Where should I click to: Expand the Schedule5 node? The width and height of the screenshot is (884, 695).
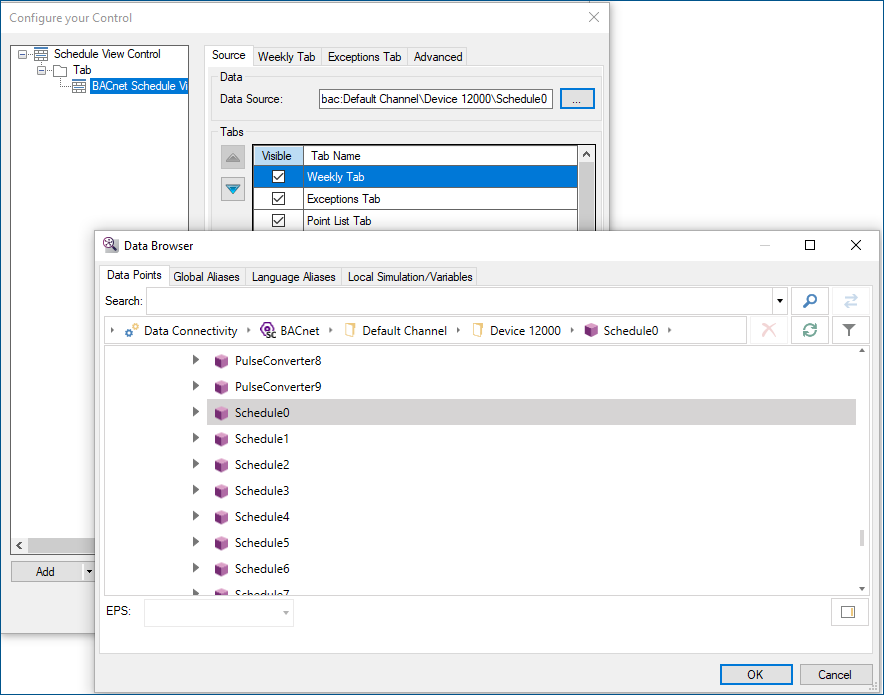pos(196,541)
